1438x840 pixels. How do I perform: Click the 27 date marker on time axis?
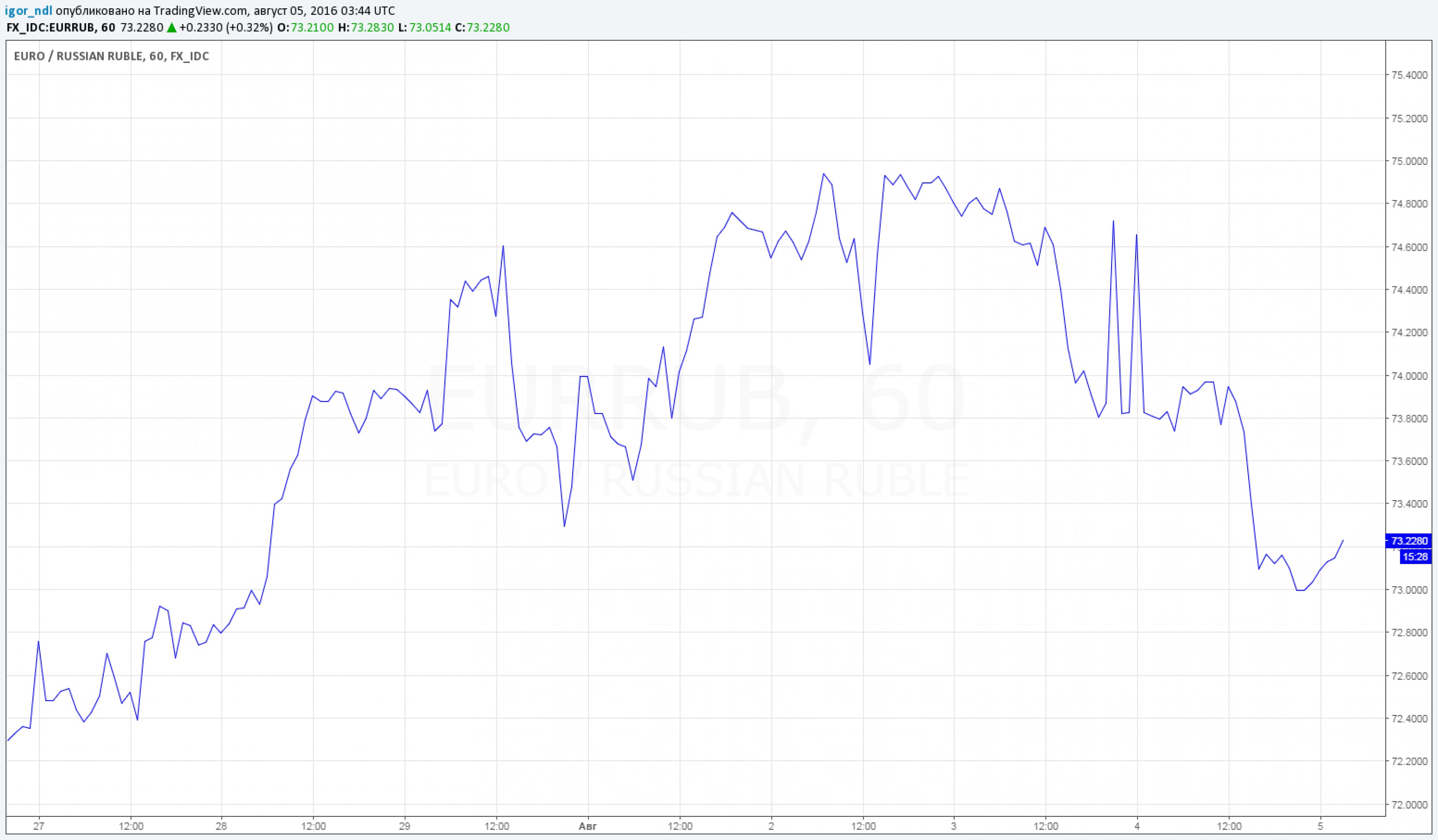(39, 826)
